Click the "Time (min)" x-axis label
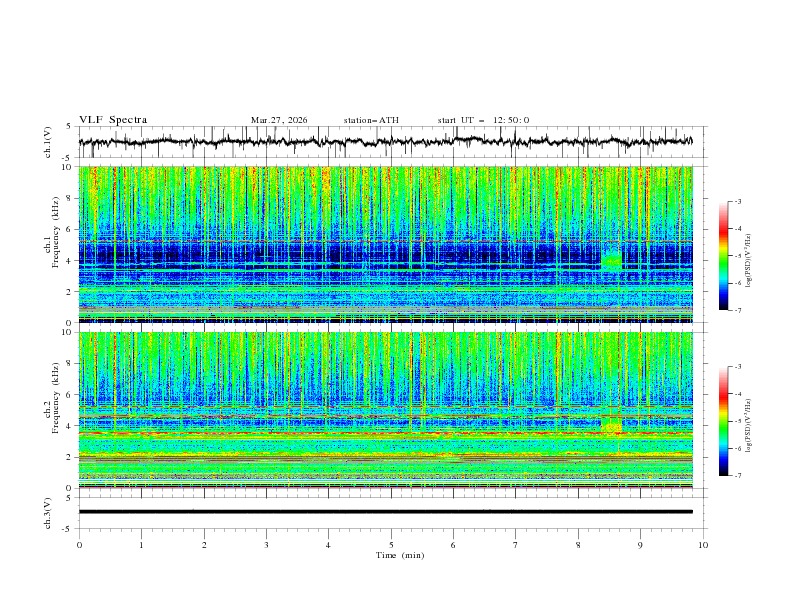This screenshot has height=612, width=792. [400, 555]
